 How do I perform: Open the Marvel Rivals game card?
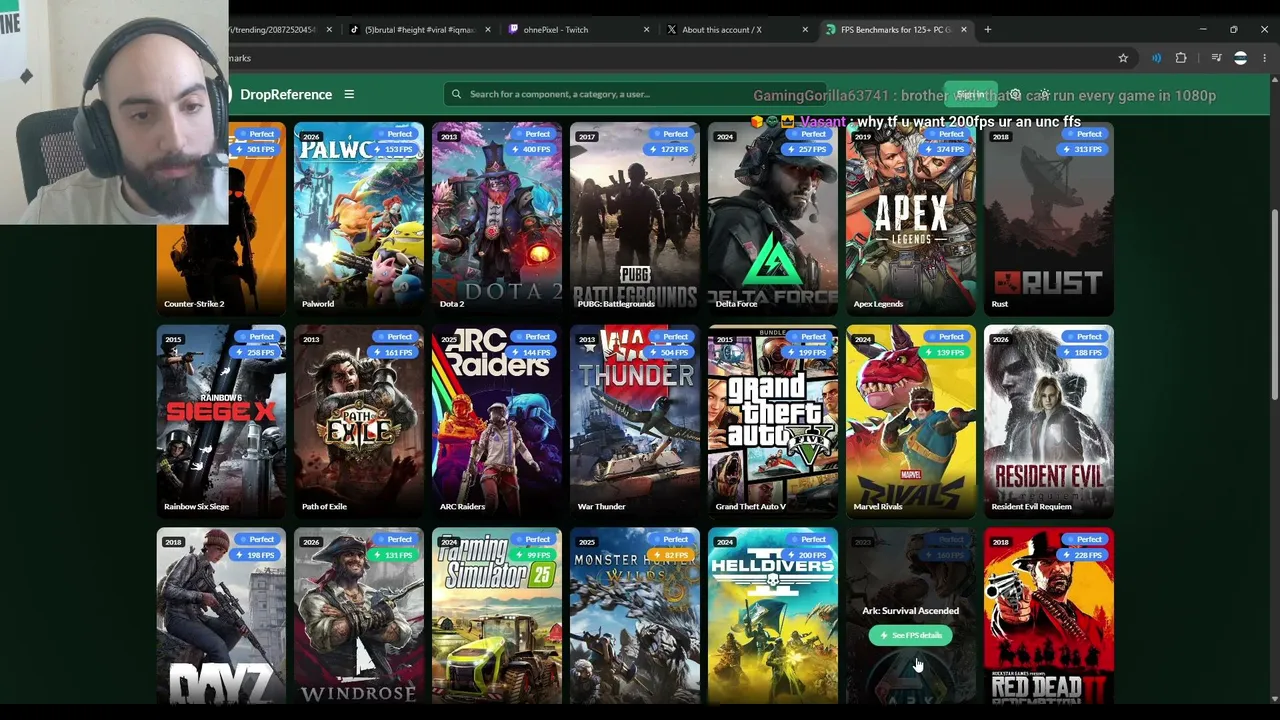[x=911, y=422]
